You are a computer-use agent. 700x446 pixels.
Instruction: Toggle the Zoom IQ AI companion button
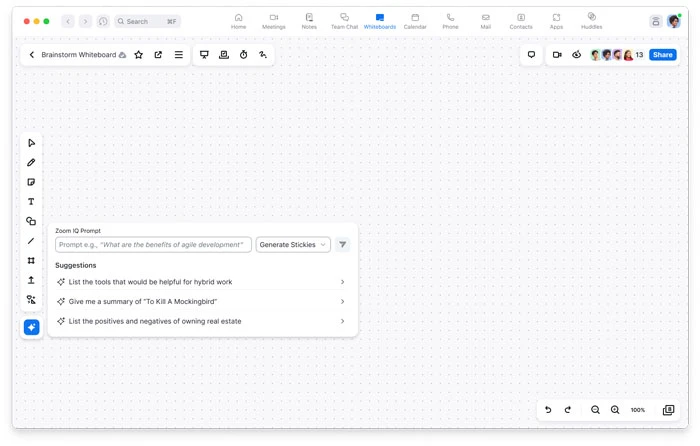click(31, 327)
